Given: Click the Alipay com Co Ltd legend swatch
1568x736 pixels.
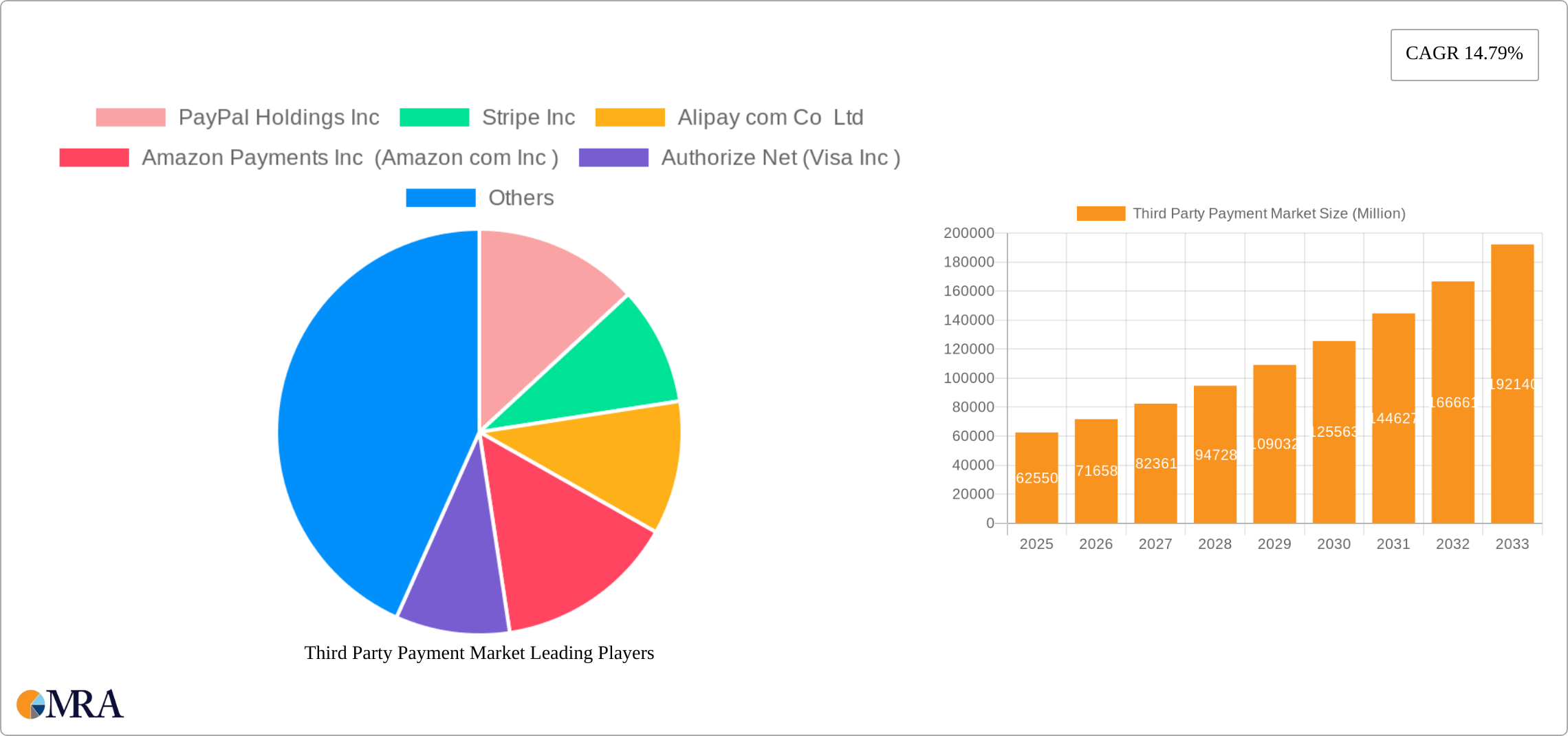Looking at the screenshot, I should coord(630,118).
